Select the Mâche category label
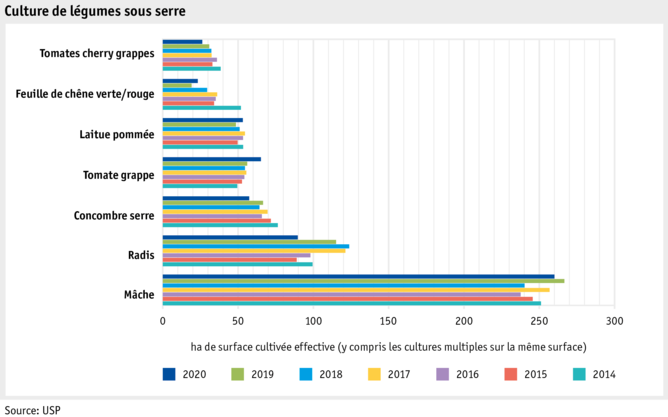The image size is (668, 417). (138, 295)
